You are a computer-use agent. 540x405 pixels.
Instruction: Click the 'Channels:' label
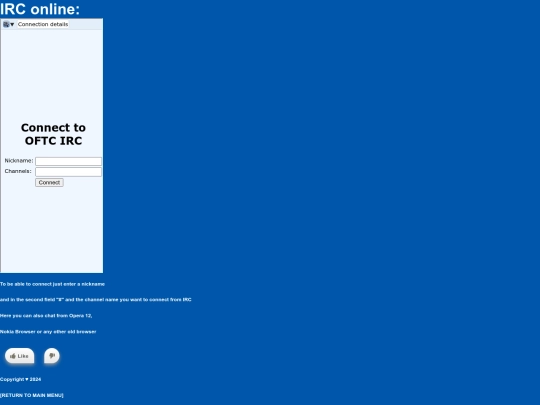click(x=18, y=171)
